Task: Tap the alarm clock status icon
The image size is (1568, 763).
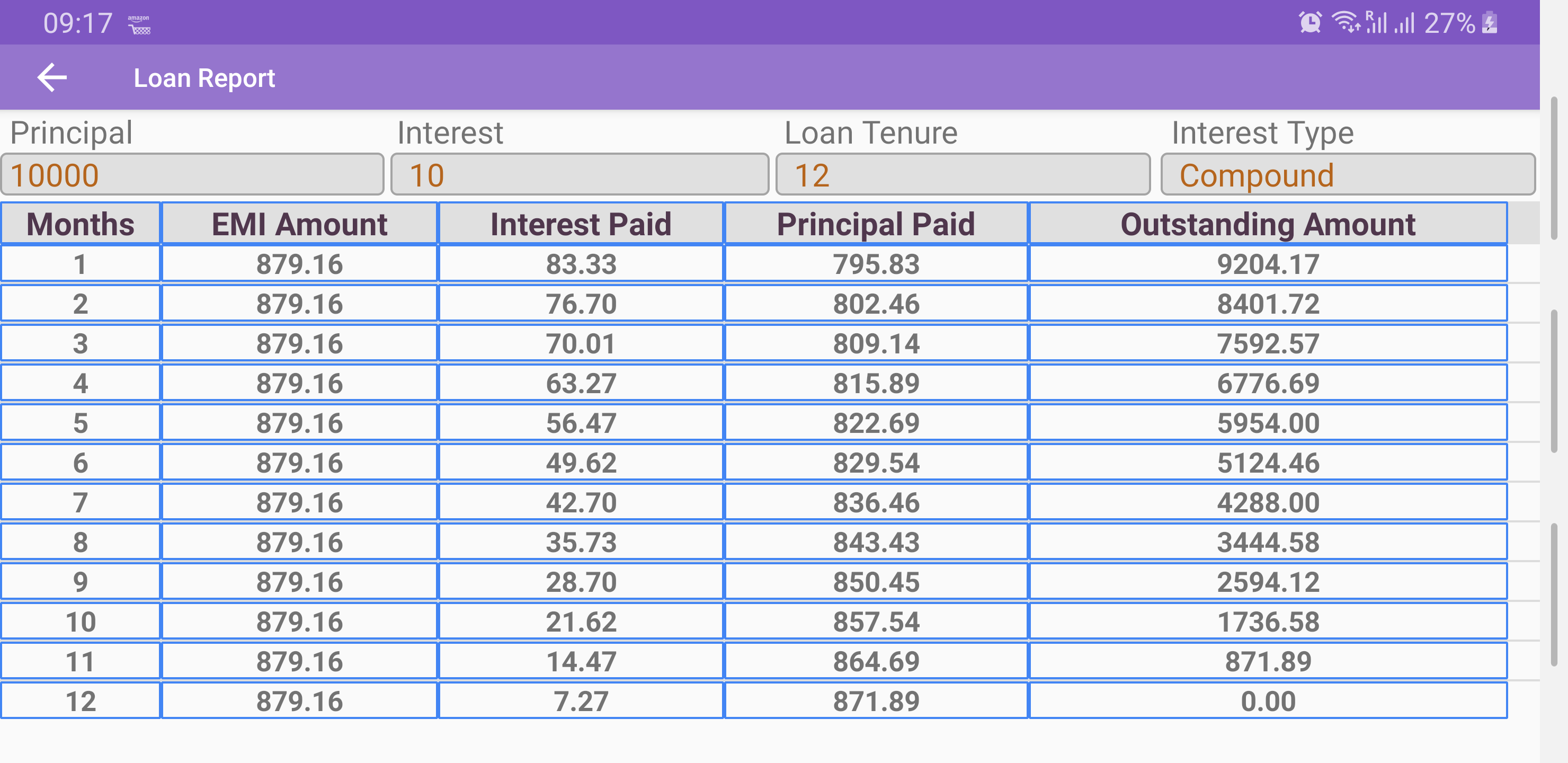Action: [1310, 23]
